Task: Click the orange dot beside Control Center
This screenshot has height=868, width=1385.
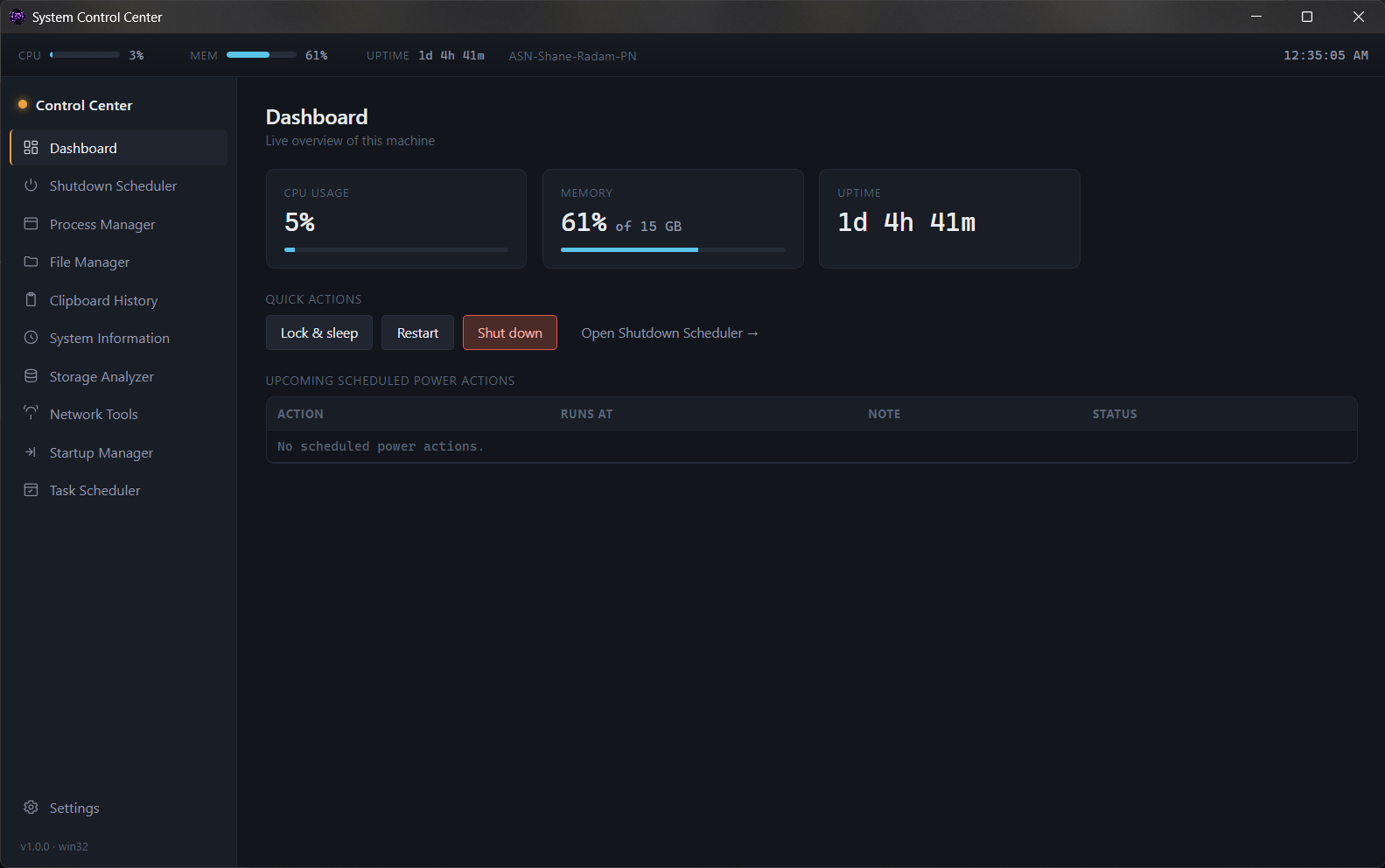Action: [23, 104]
